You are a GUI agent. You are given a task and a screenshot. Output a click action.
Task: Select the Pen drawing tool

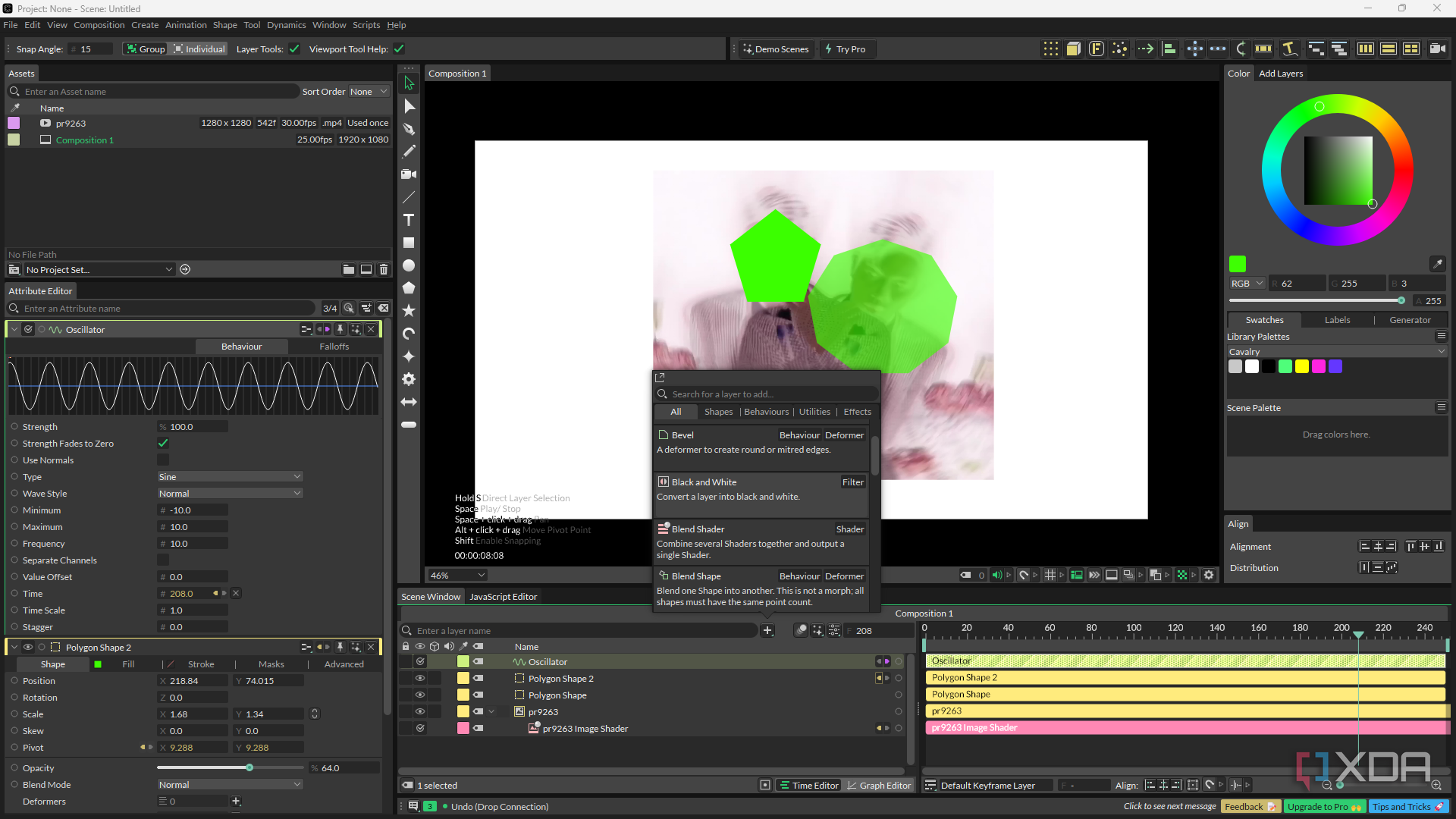point(409,129)
